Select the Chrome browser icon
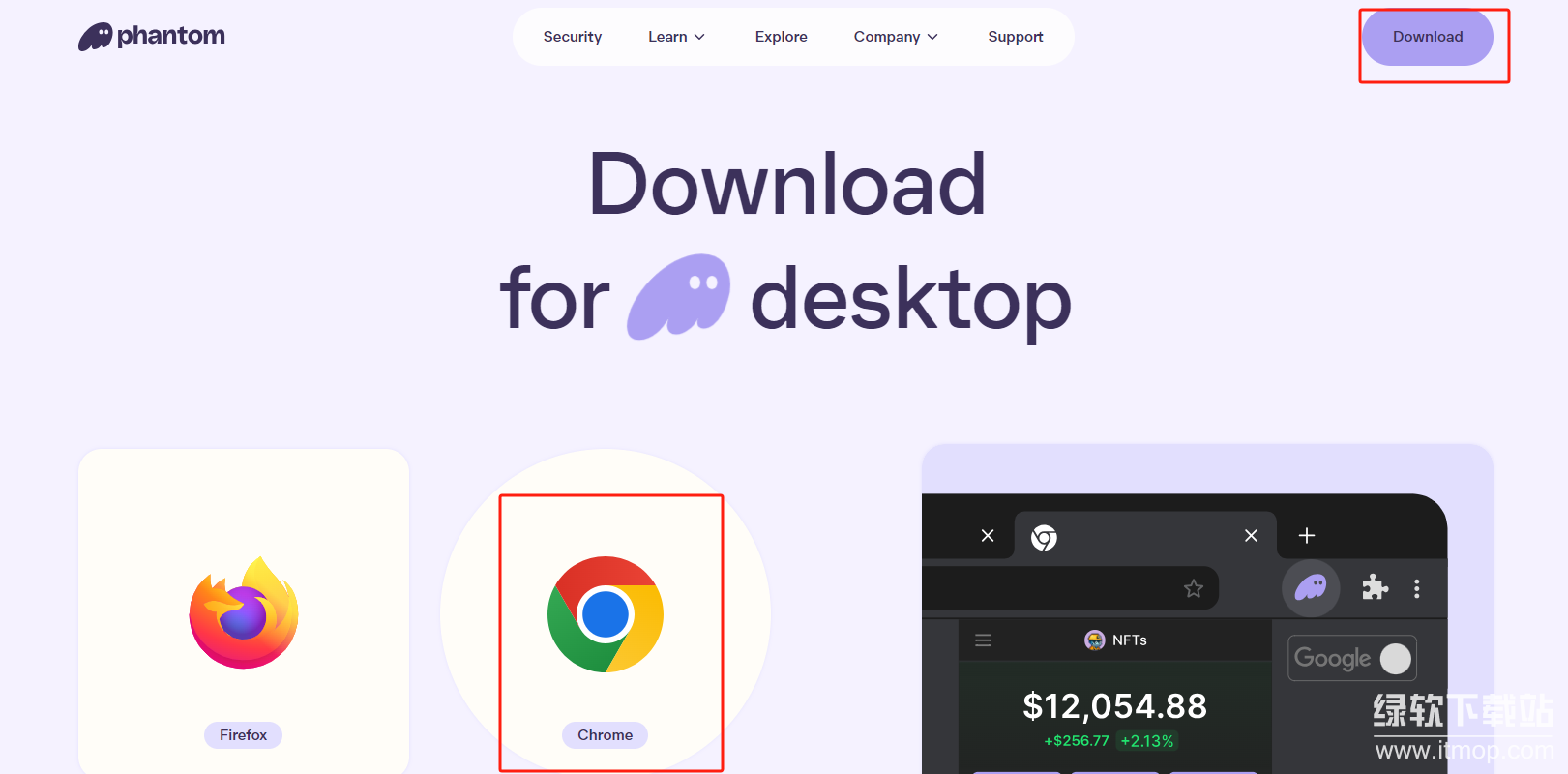This screenshot has width=1568, height=774. pos(606,614)
